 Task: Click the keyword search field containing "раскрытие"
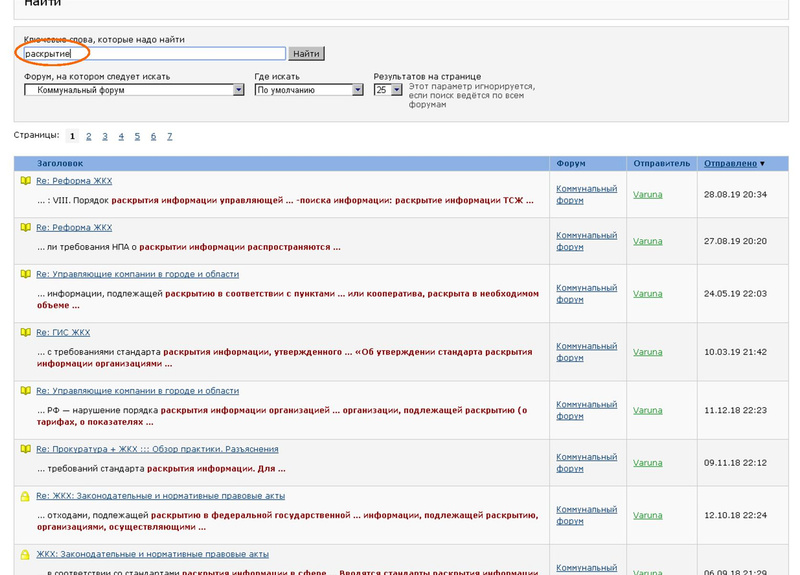154,53
